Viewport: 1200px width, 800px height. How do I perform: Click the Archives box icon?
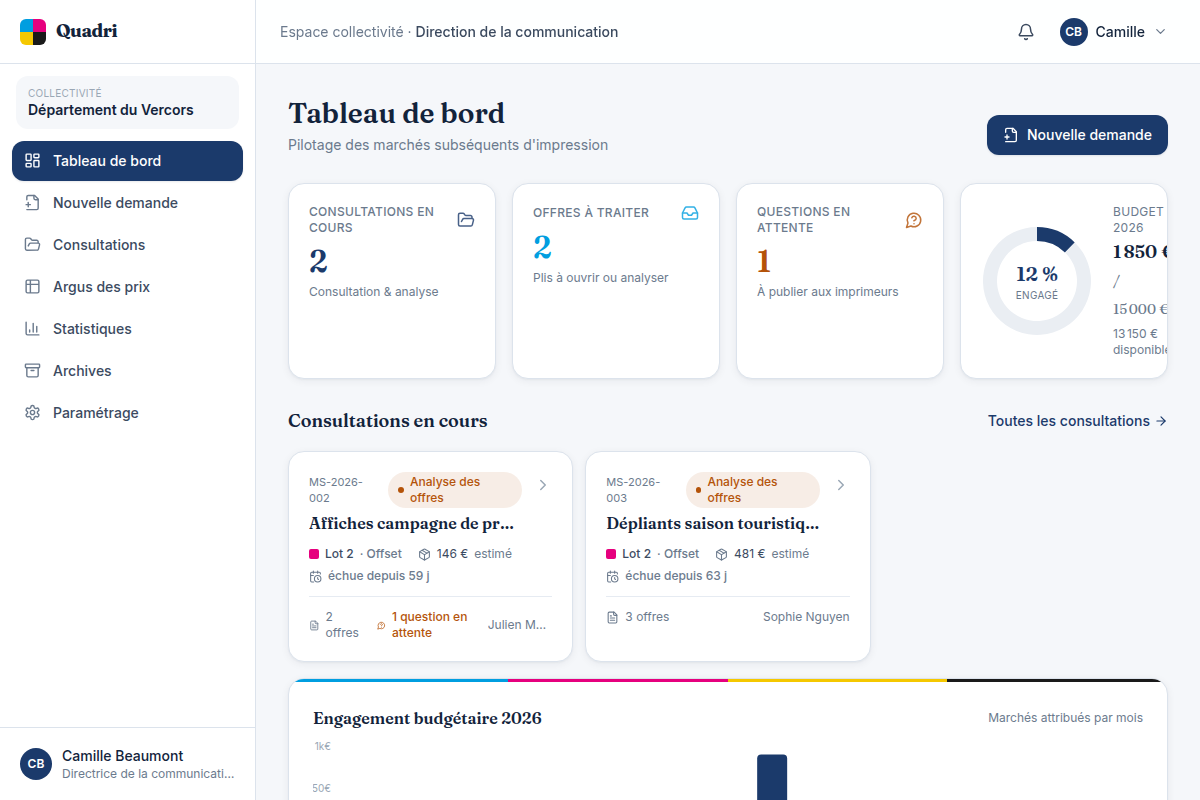[33, 371]
